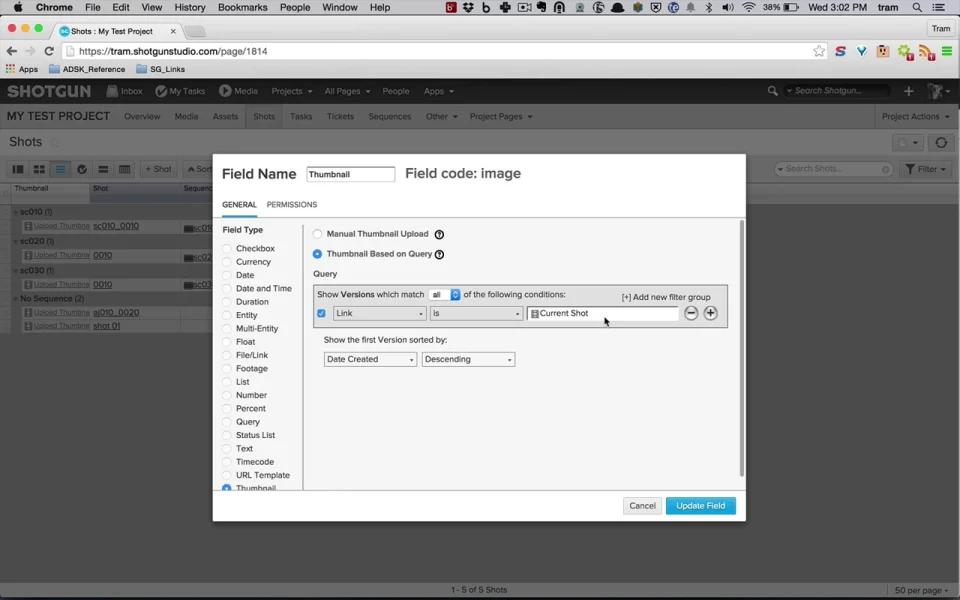
Task: Click the Shotgun logo
Action: [x=49, y=91]
